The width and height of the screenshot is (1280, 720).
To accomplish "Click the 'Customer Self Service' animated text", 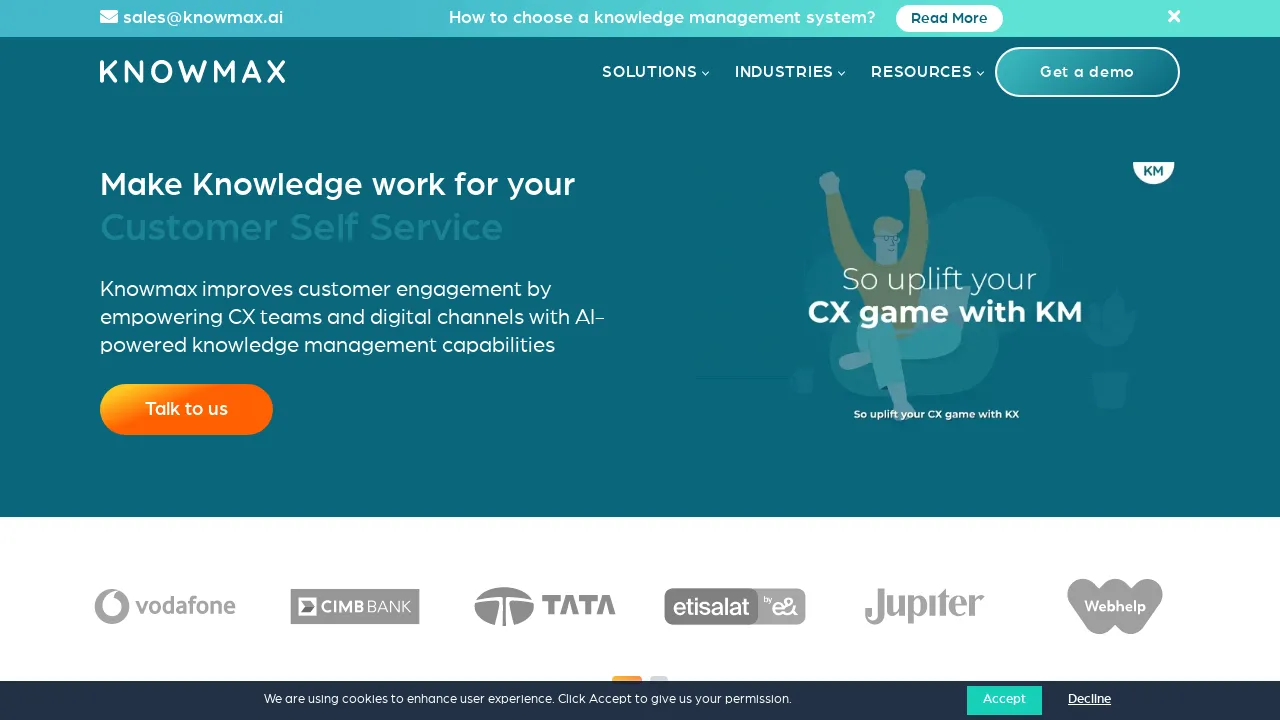I will pyautogui.click(x=302, y=228).
